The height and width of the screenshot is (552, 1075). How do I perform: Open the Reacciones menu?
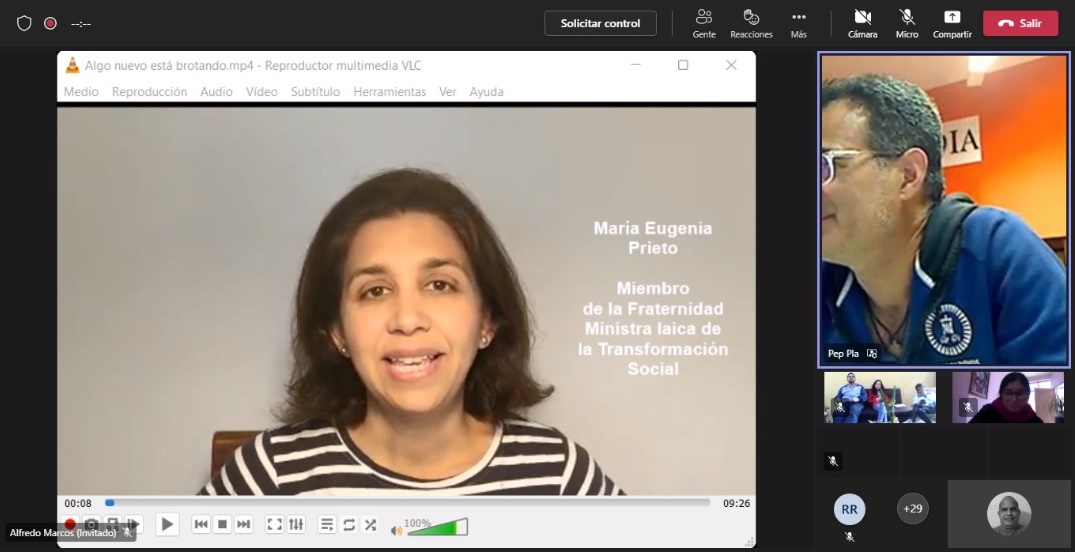coord(751,23)
